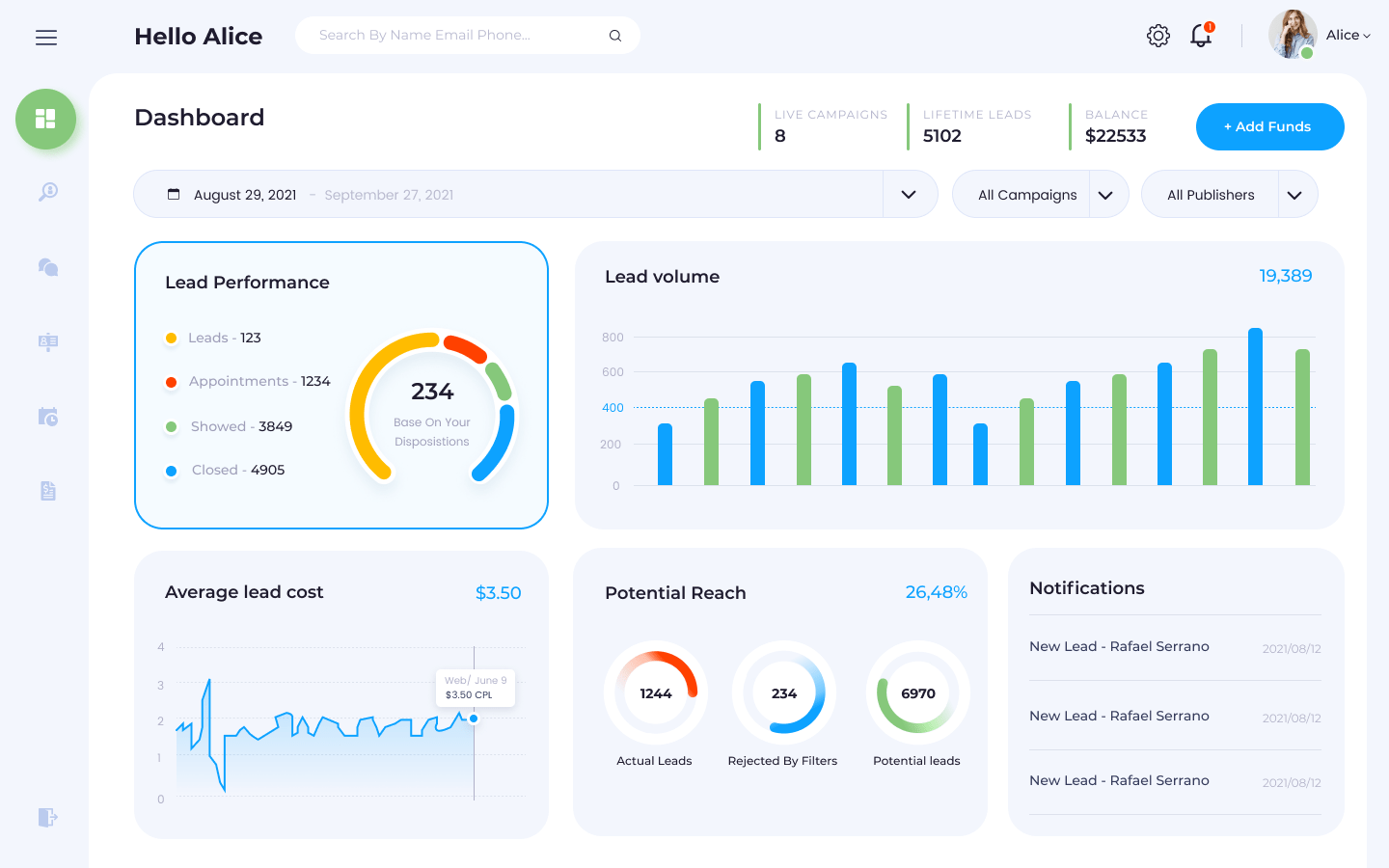Select the Lead Performance card
The image size is (1389, 868).
pyautogui.click(x=341, y=385)
